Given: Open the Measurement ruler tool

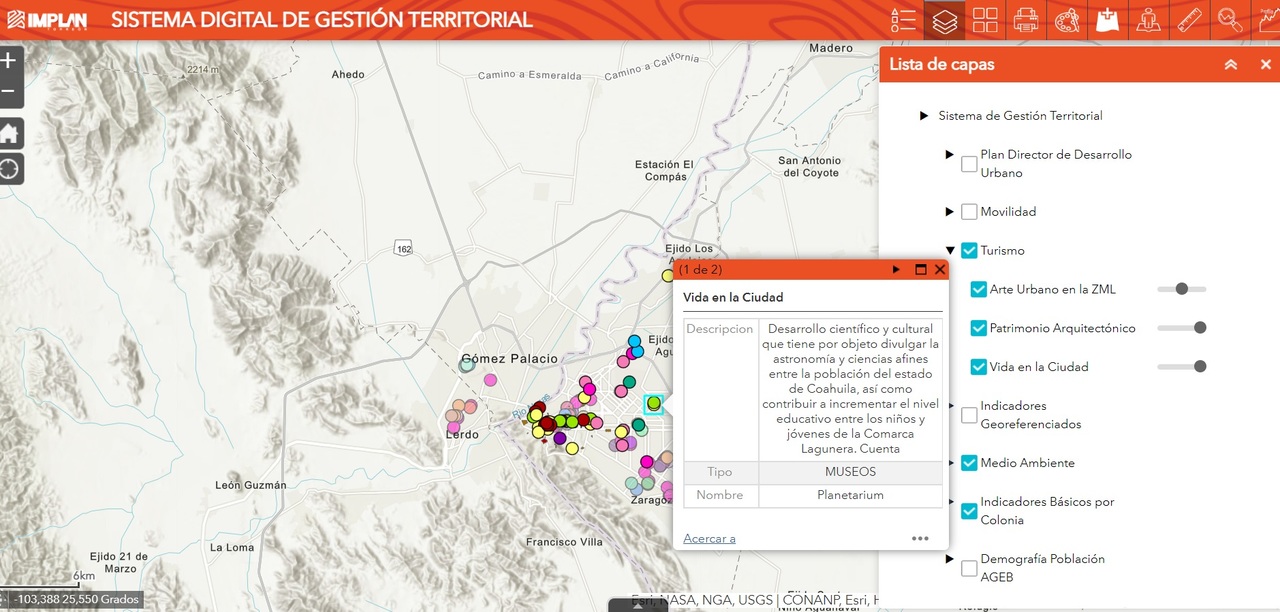Looking at the screenshot, I should [1189, 20].
